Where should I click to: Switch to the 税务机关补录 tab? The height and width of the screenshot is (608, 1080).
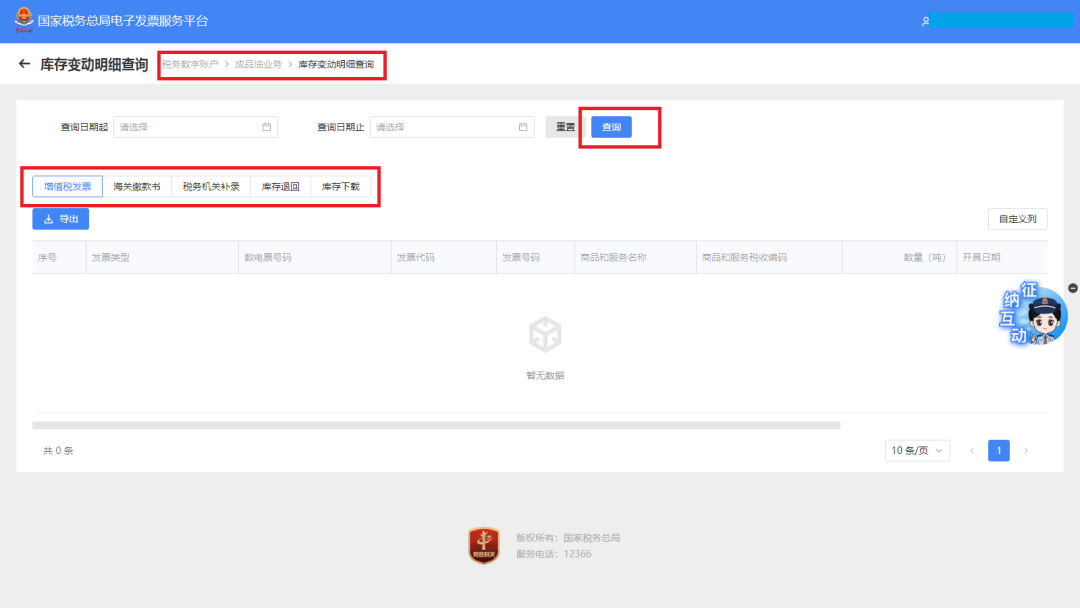pos(211,187)
